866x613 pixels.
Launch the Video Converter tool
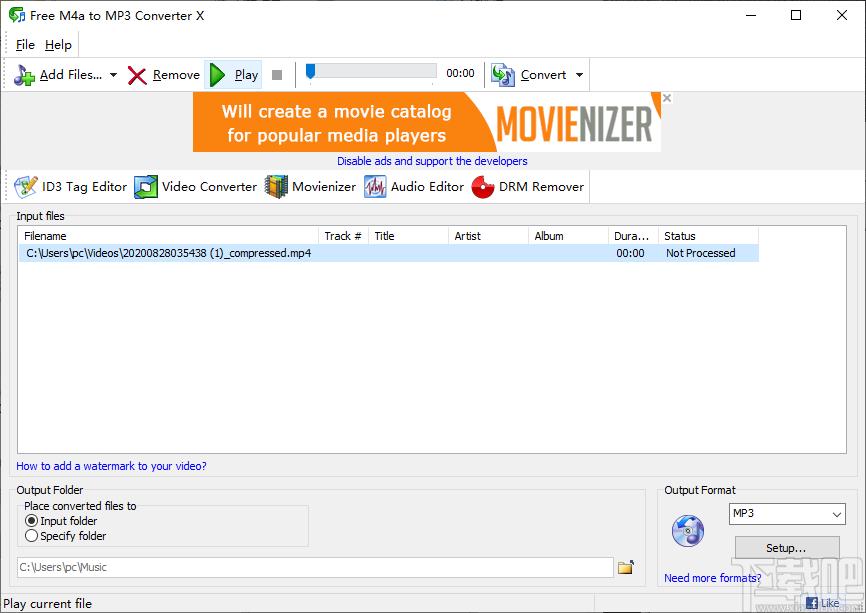click(196, 187)
